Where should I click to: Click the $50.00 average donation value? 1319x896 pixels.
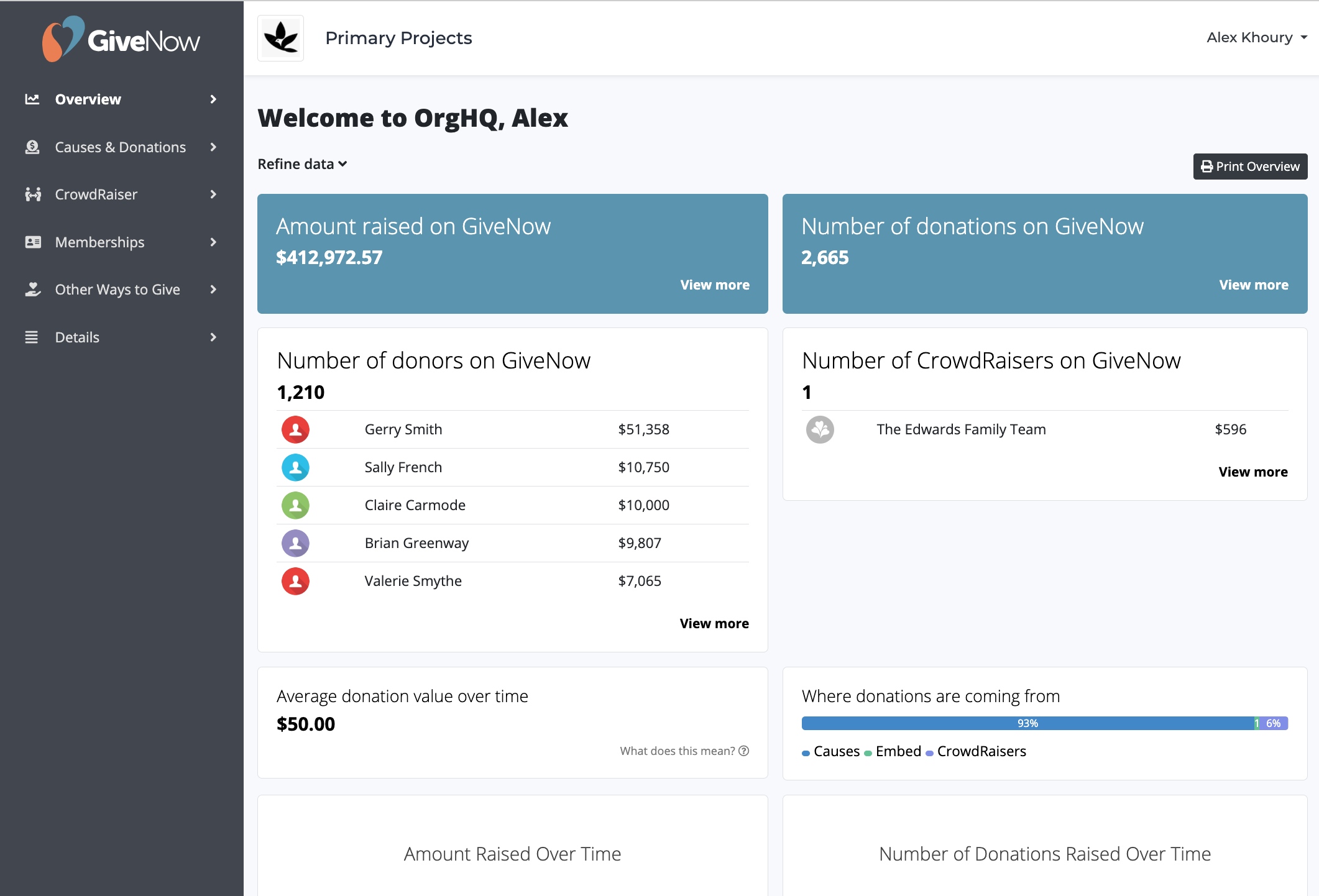point(306,724)
